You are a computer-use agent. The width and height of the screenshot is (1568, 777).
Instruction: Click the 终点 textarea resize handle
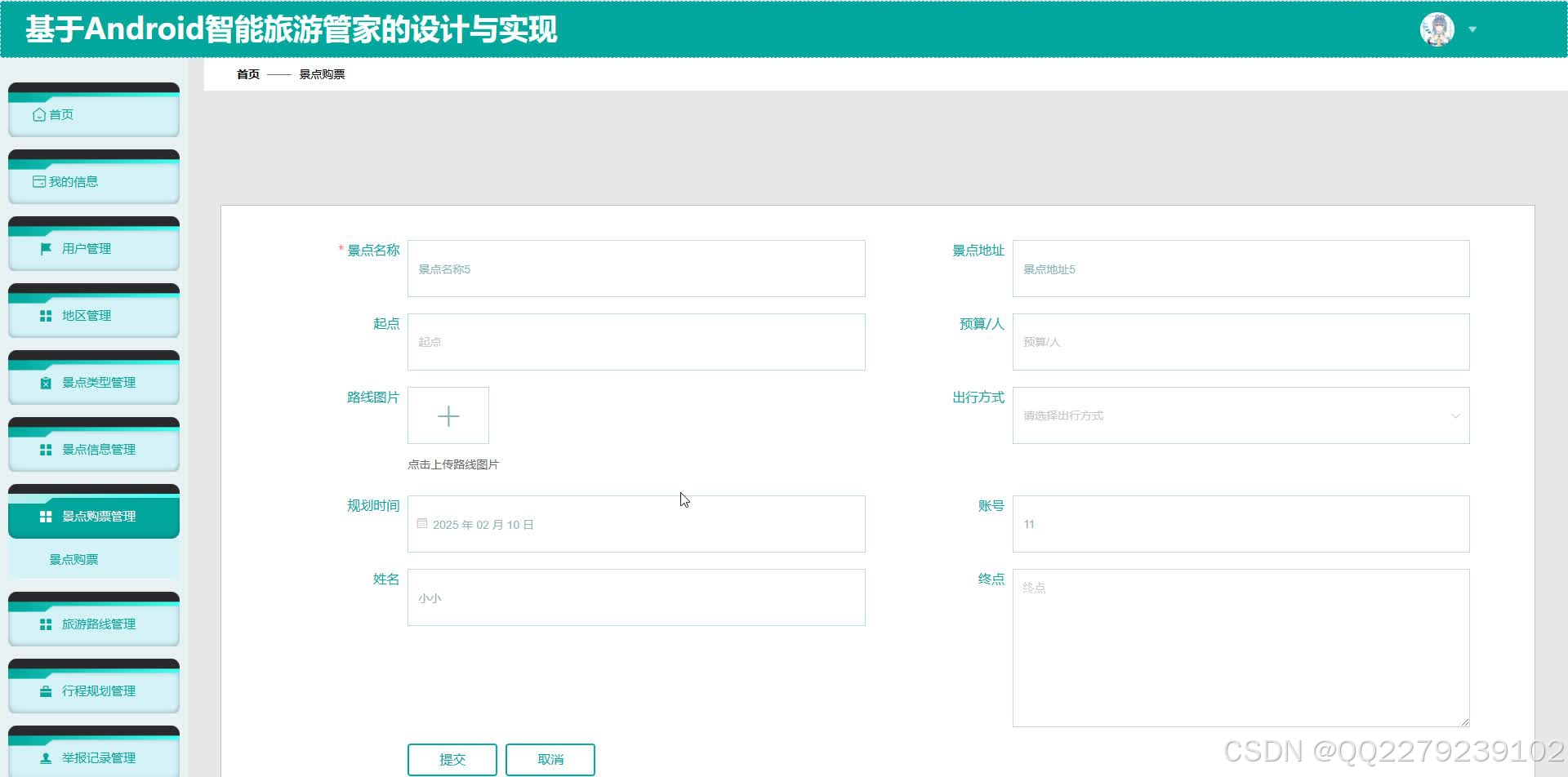1464,721
